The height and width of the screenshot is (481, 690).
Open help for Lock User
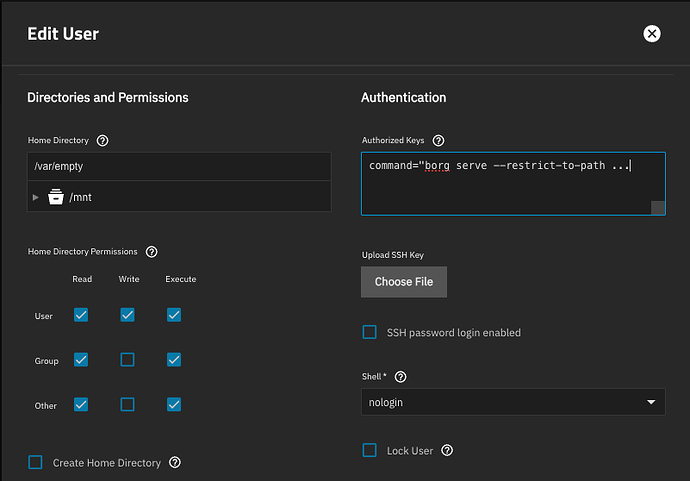coord(447,450)
